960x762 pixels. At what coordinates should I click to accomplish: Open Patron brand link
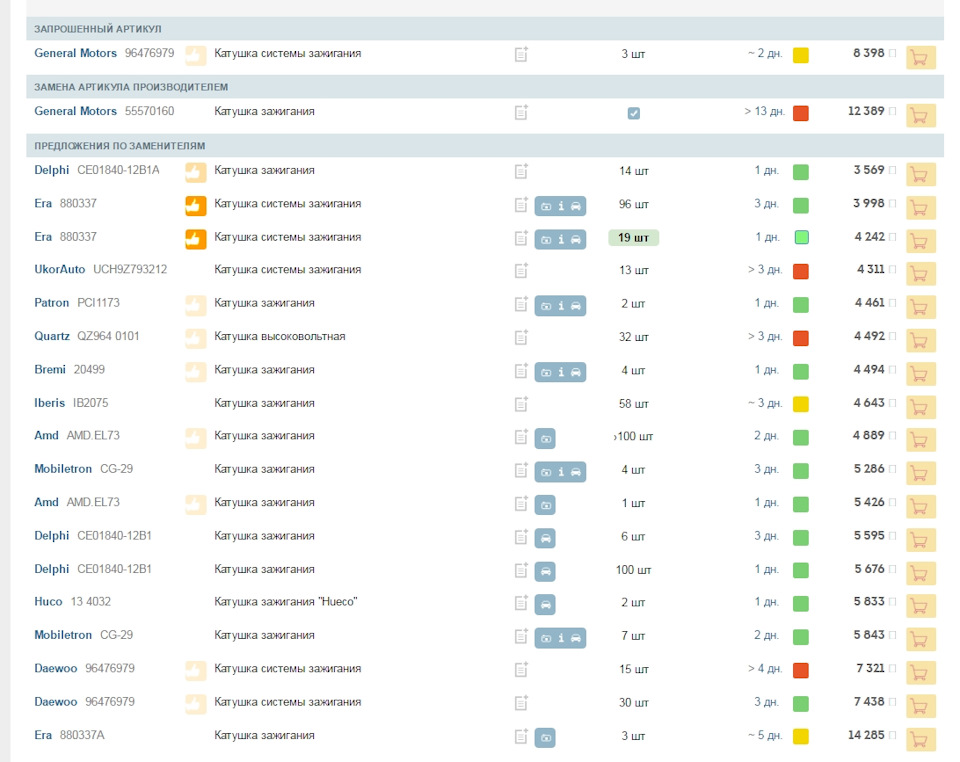pos(51,303)
